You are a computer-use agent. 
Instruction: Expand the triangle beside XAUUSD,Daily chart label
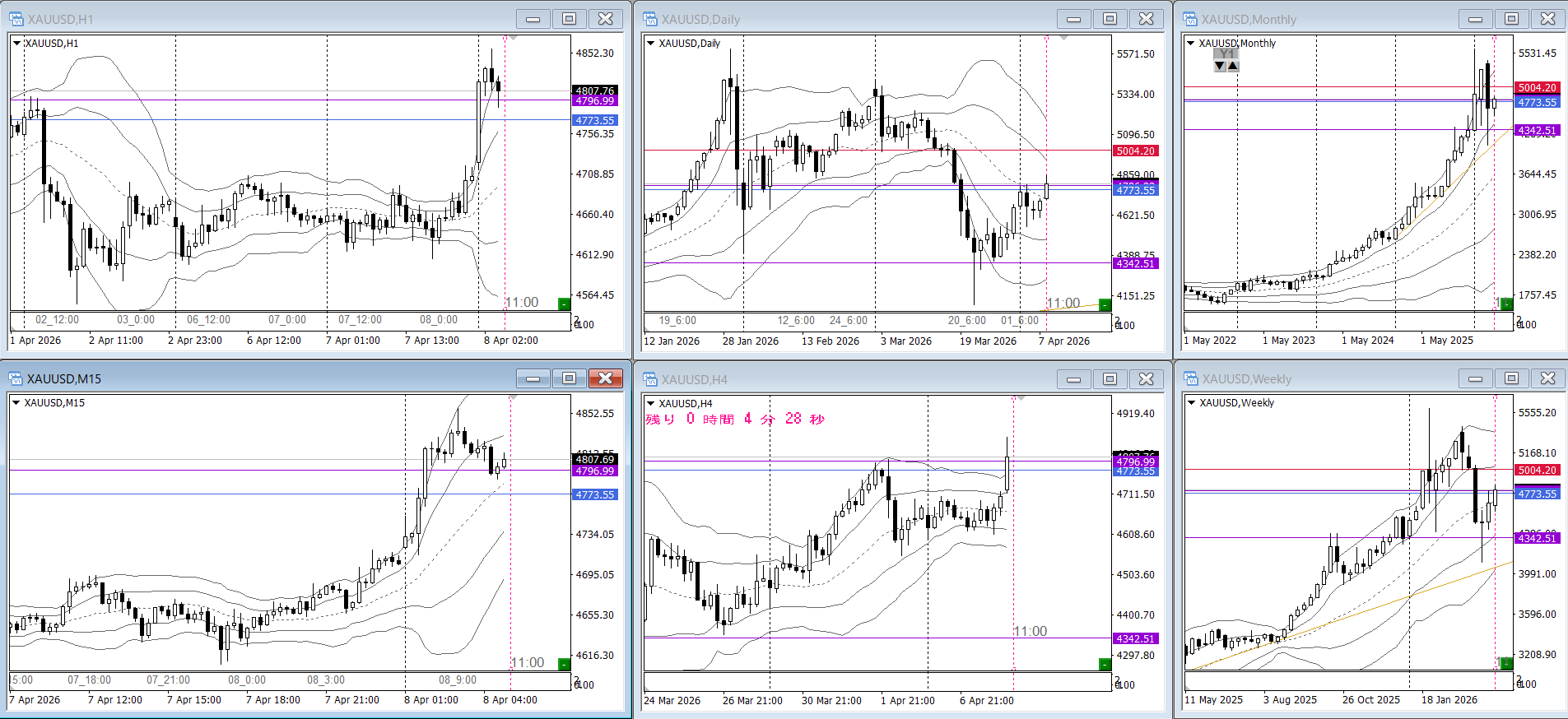point(650,44)
